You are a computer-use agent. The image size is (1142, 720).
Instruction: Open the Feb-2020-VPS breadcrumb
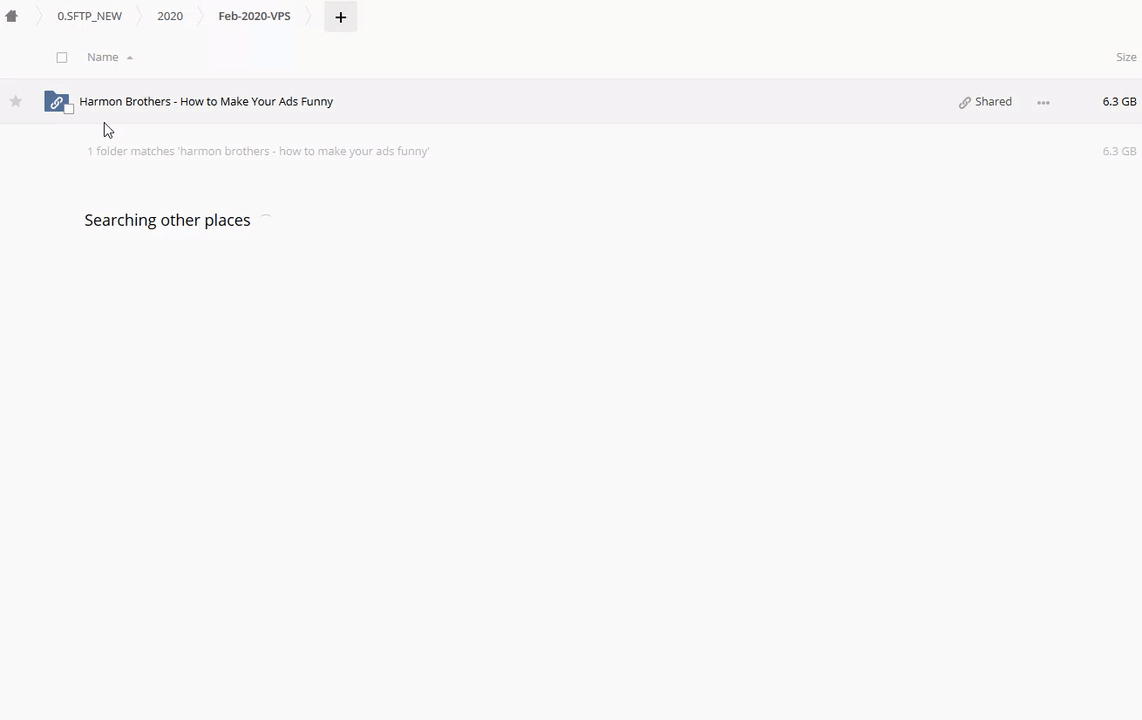254,16
